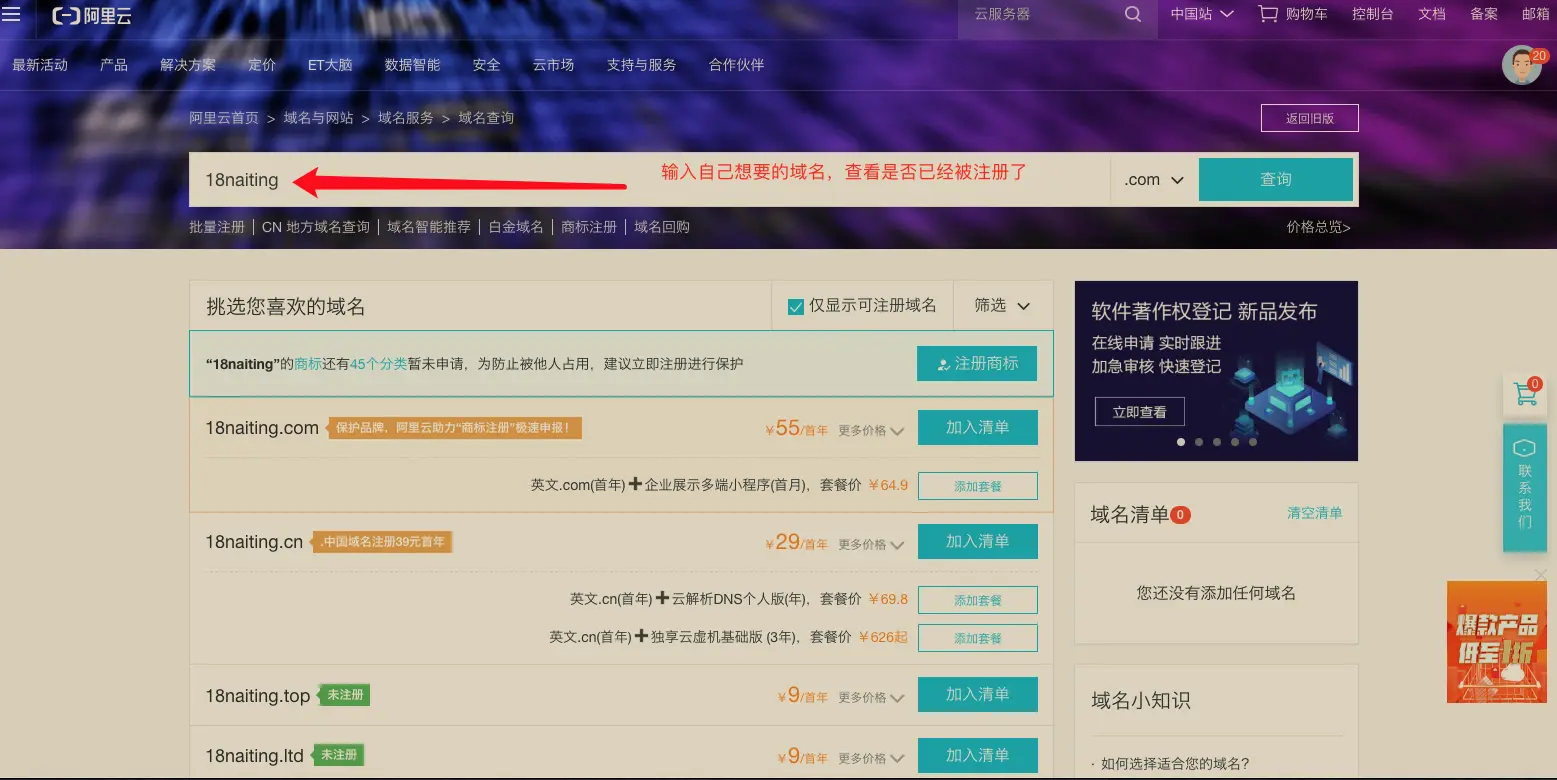Screen dimensions: 1557x780
Task: Open the 云市场 nav item
Action: [x=553, y=65]
